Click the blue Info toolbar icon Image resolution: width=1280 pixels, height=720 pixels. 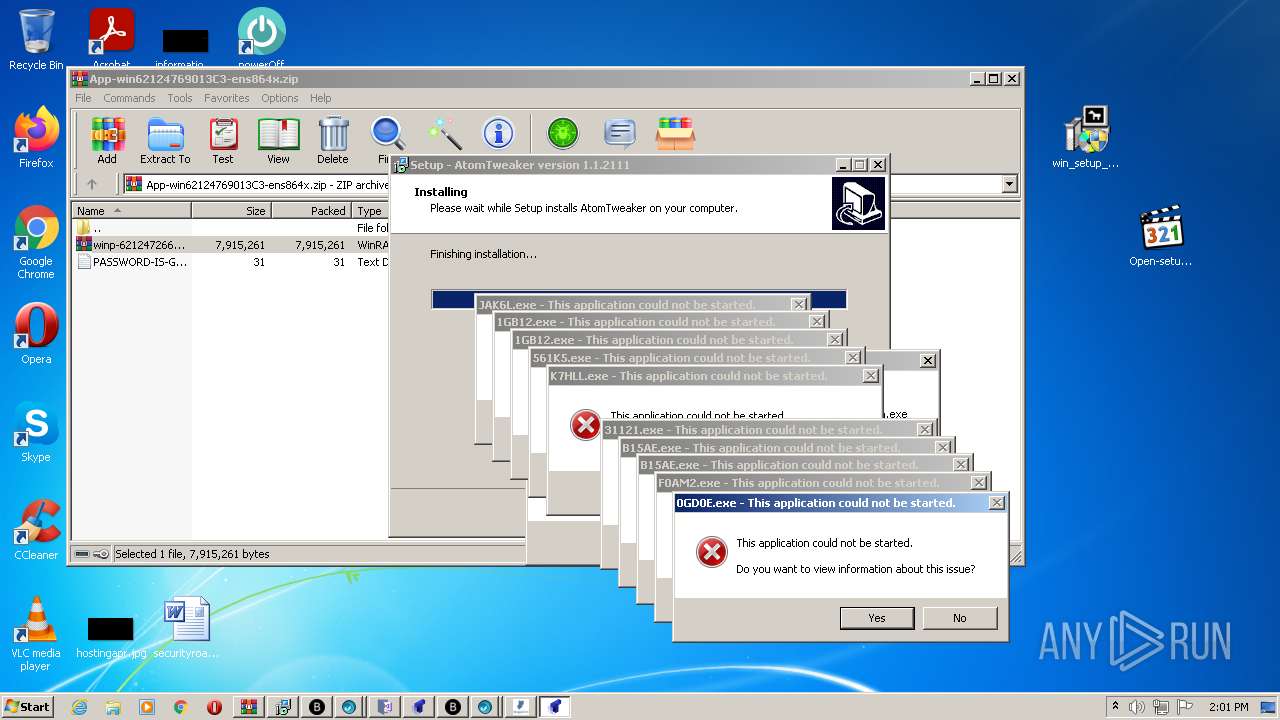click(498, 134)
